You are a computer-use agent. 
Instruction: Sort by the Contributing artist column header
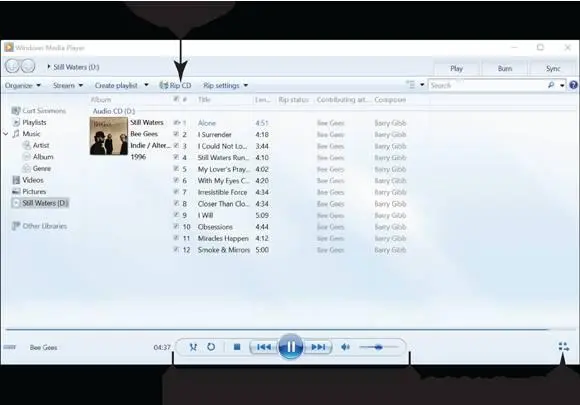343,99
